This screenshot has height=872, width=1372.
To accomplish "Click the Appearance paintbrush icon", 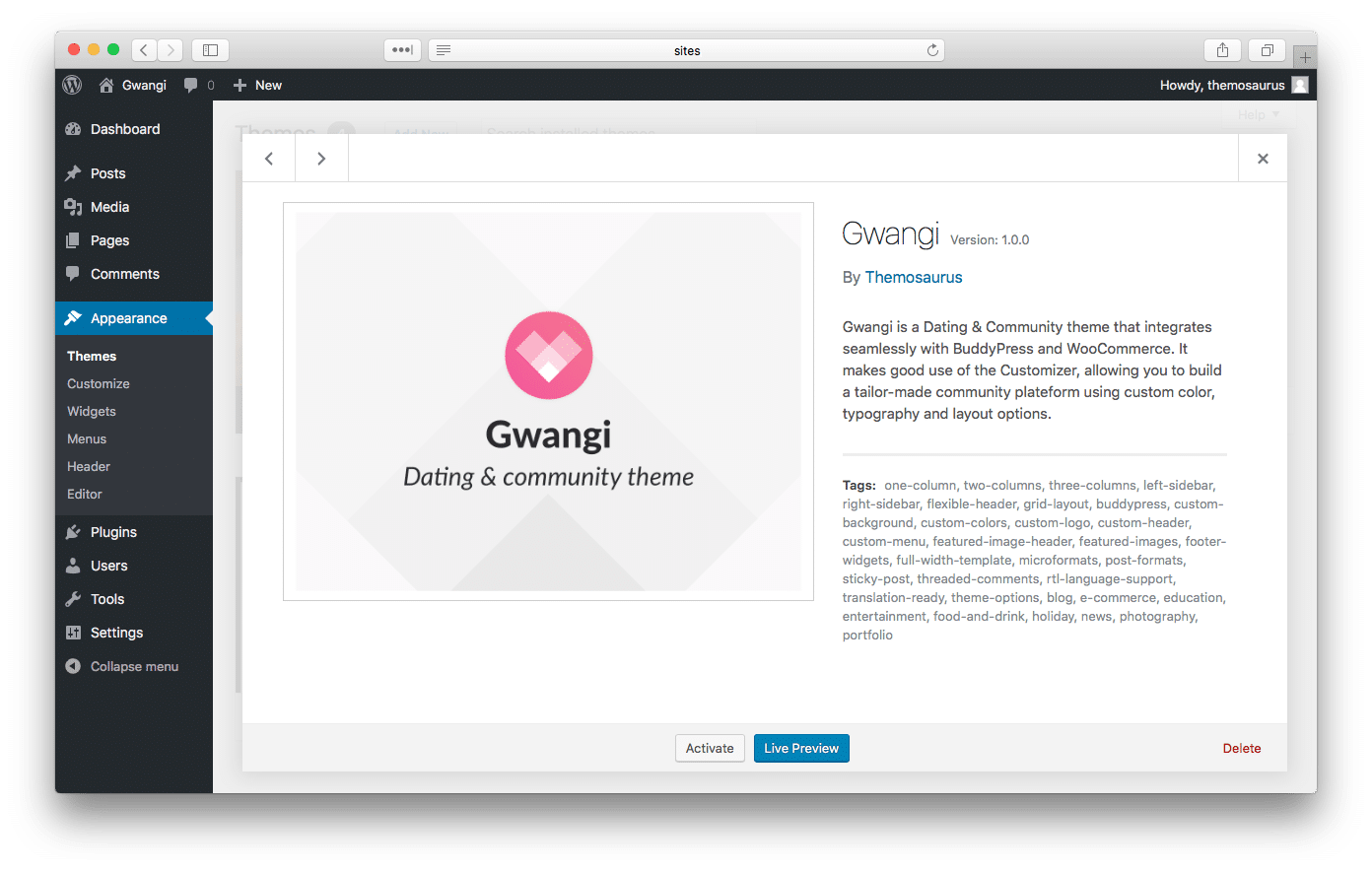I will click(73, 318).
